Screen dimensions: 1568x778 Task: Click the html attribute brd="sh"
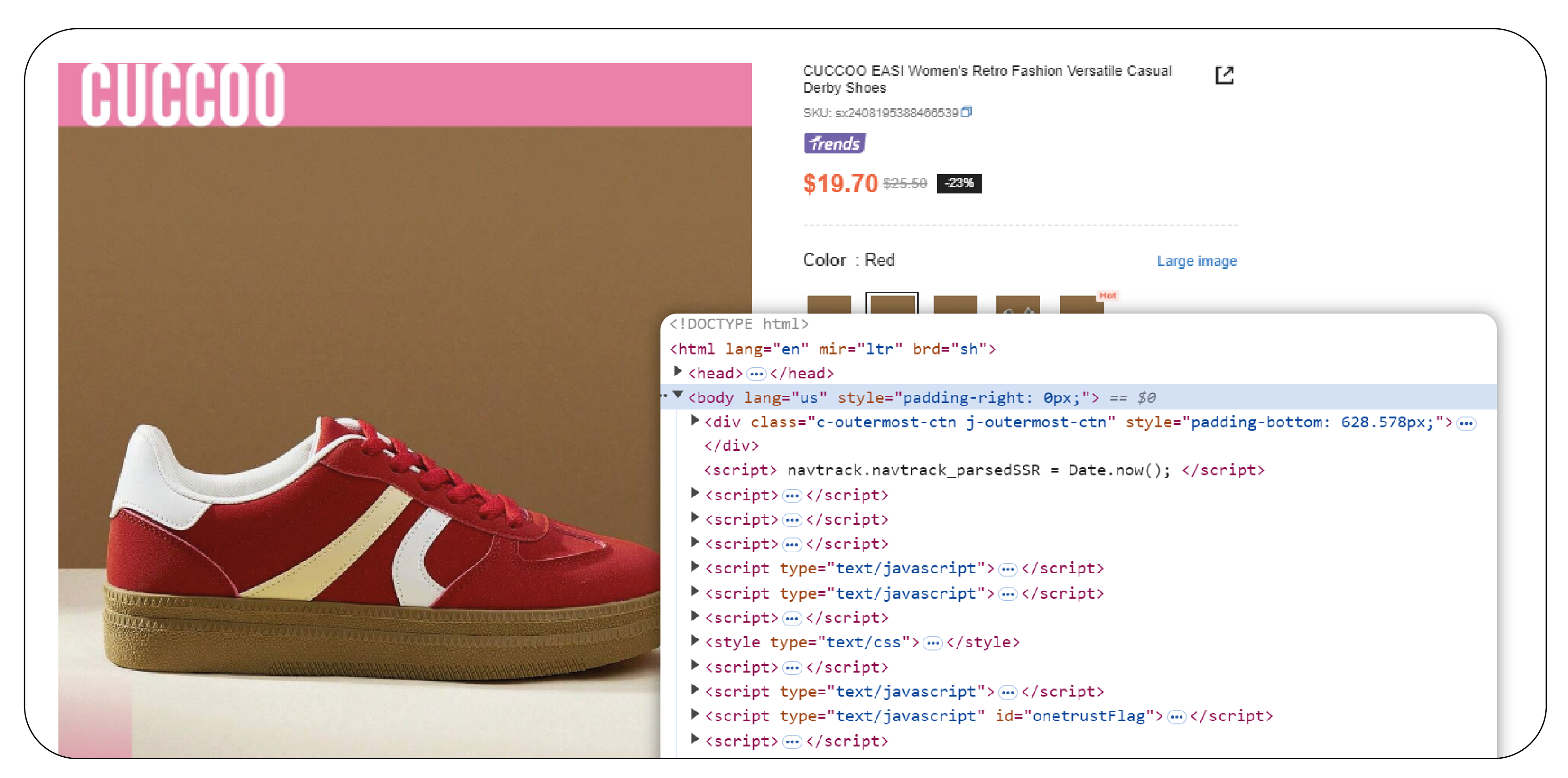950,349
